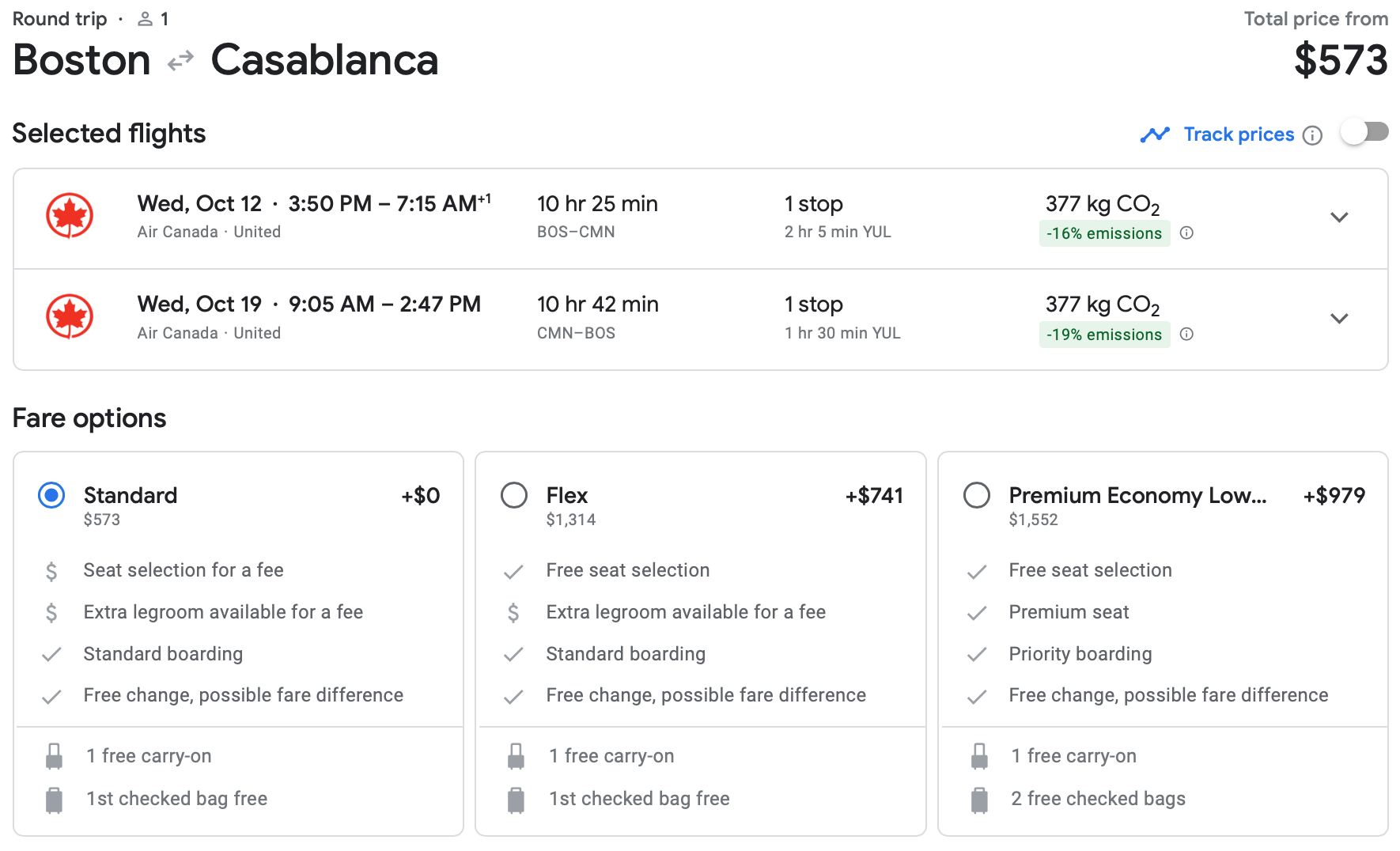1400x851 pixels.
Task: Click info icon beside -16% emissions badge
Action: coord(1186,233)
